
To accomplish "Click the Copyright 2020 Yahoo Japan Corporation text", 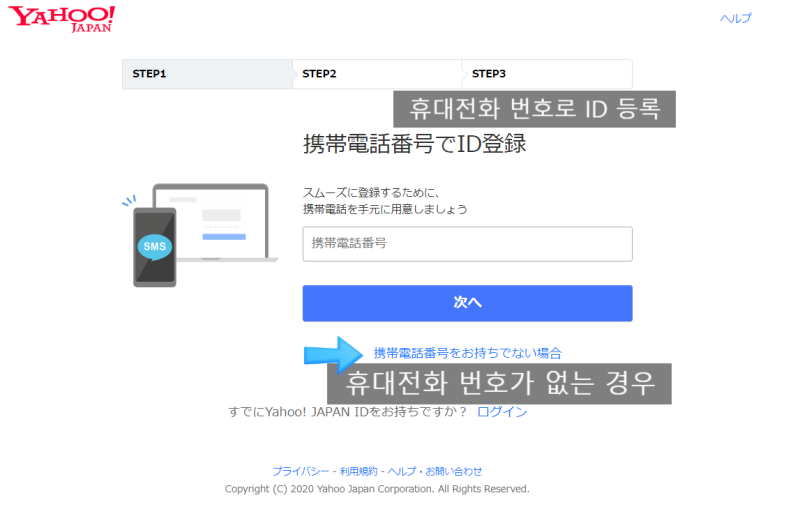I will [377, 489].
